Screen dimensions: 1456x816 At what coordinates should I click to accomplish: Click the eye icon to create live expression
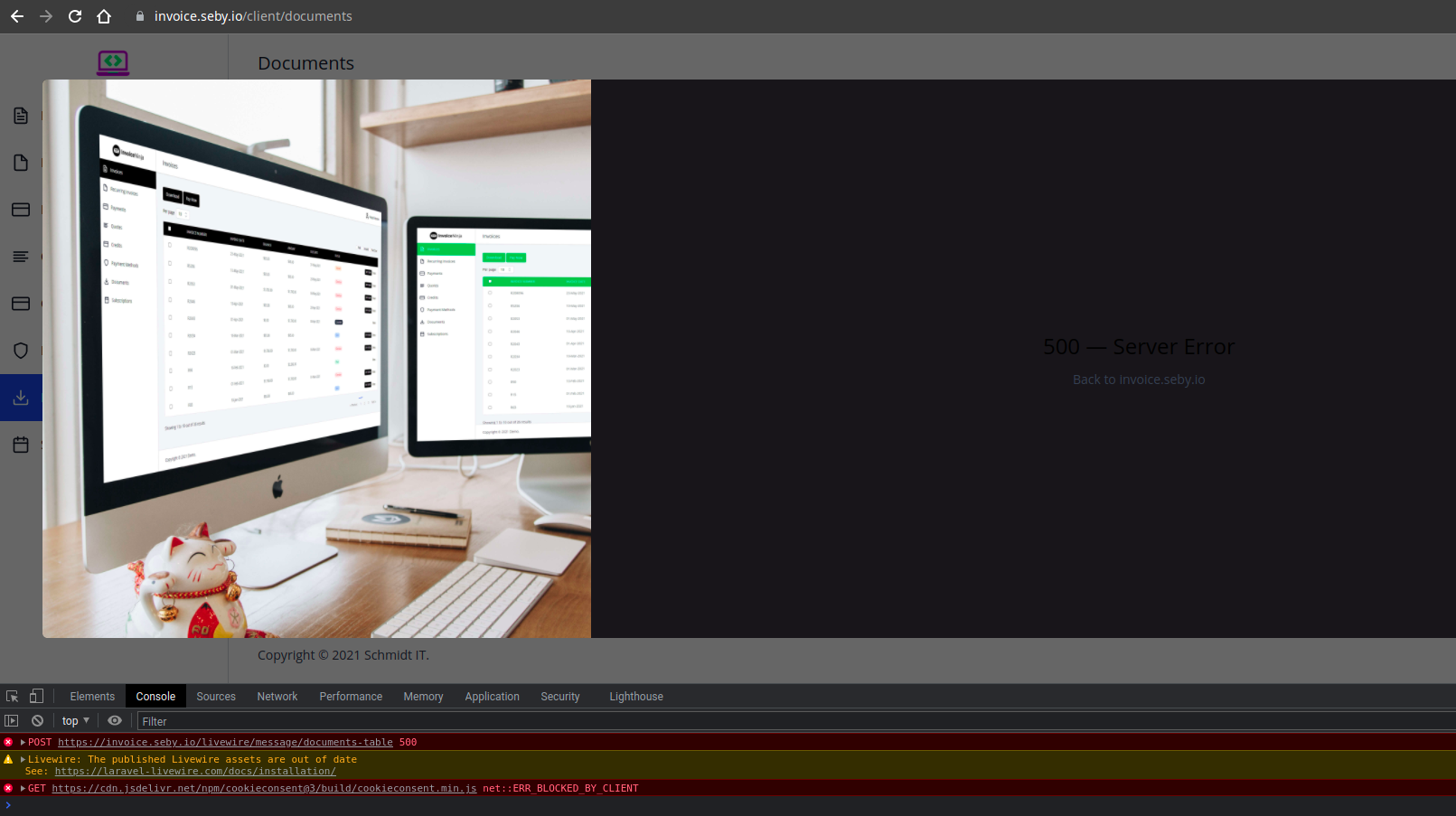point(114,719)
